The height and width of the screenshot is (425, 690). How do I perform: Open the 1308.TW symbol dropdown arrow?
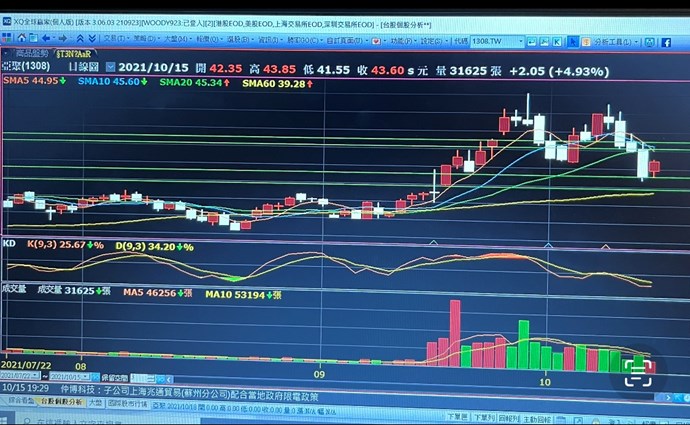(521, 41)
